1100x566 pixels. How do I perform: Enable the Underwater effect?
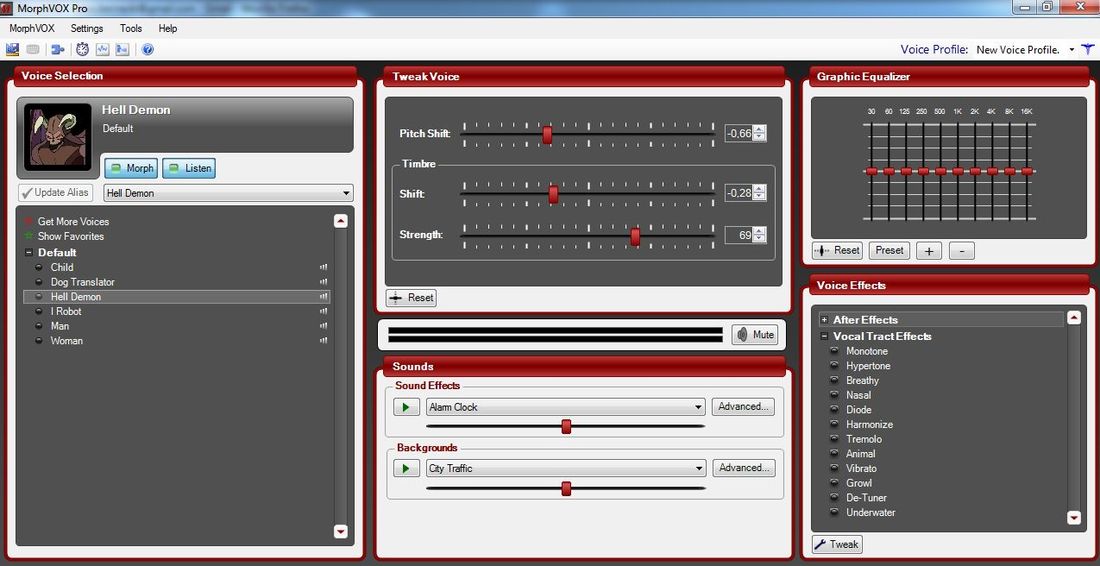[834, 512]
